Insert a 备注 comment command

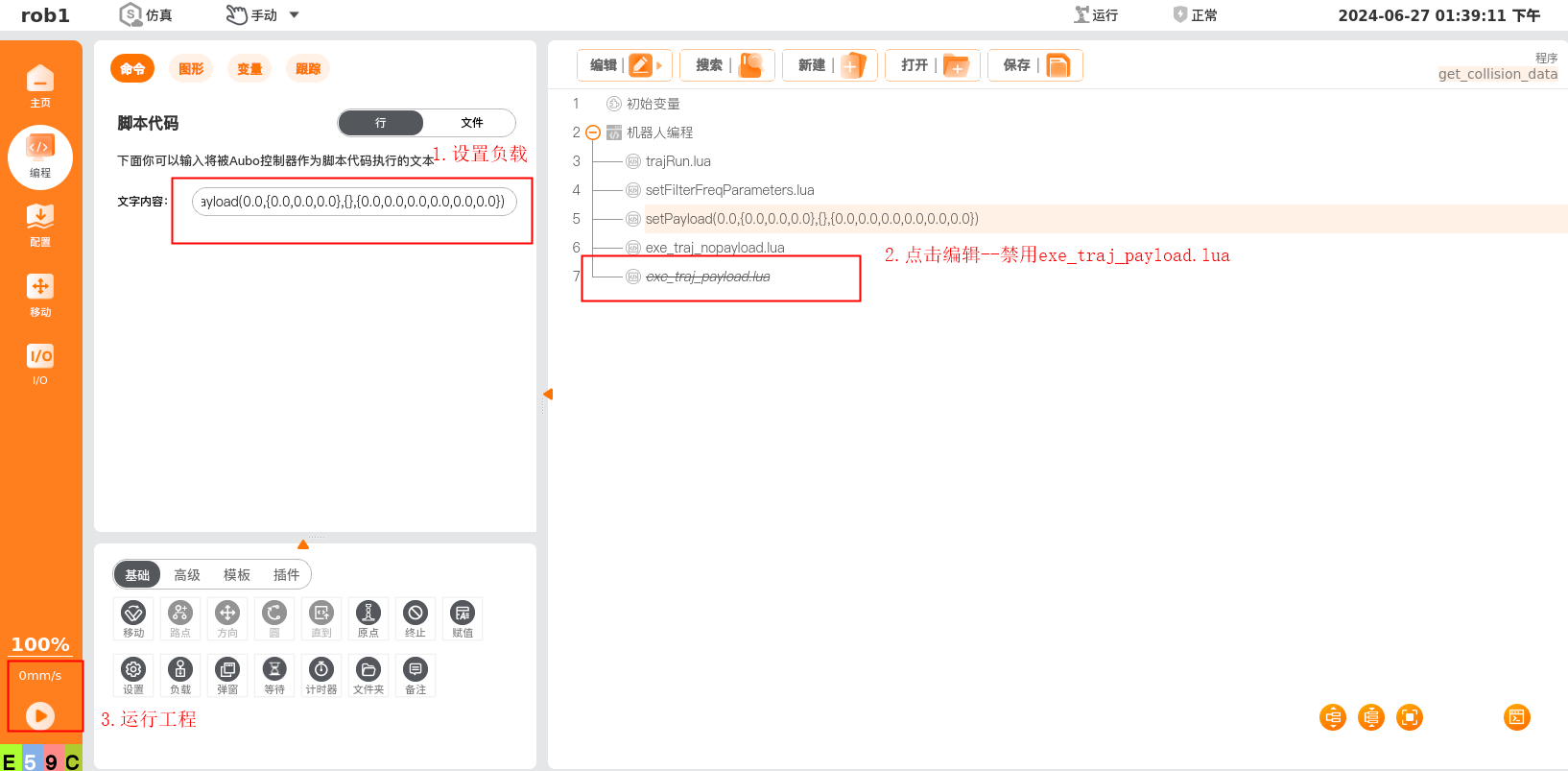click(416, 675)
